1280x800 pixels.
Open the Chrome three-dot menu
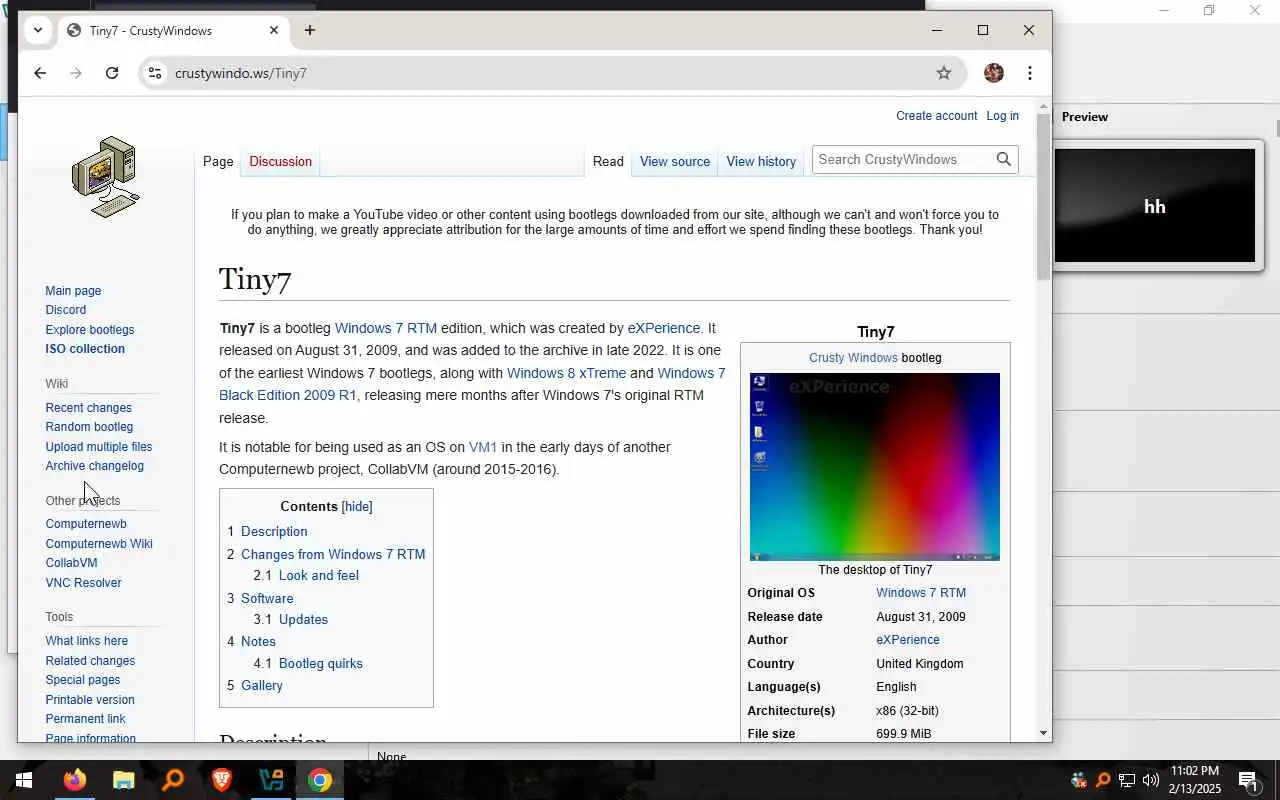(x=1029, y=73)
